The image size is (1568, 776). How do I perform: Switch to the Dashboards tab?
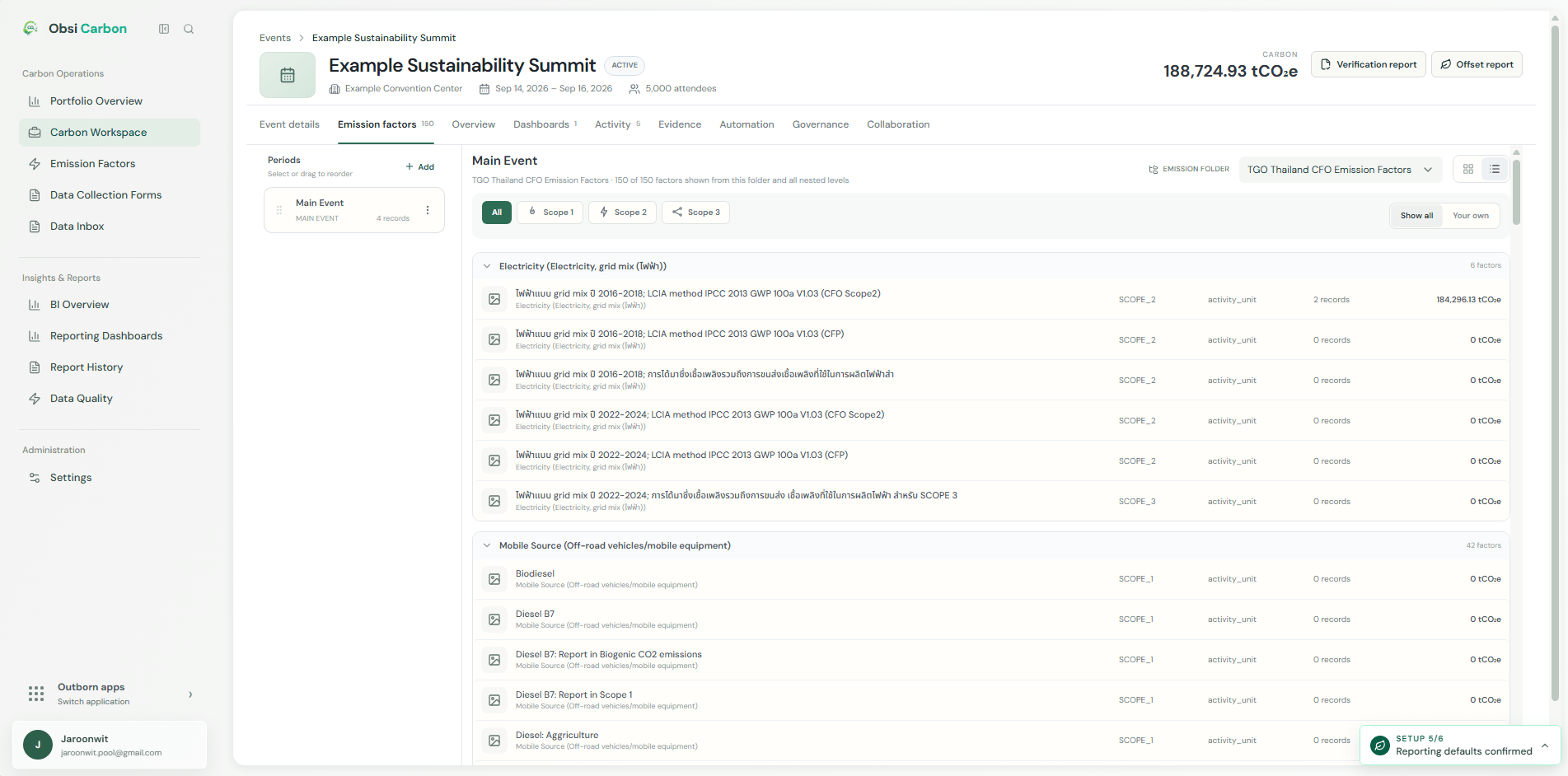[545, 124]
